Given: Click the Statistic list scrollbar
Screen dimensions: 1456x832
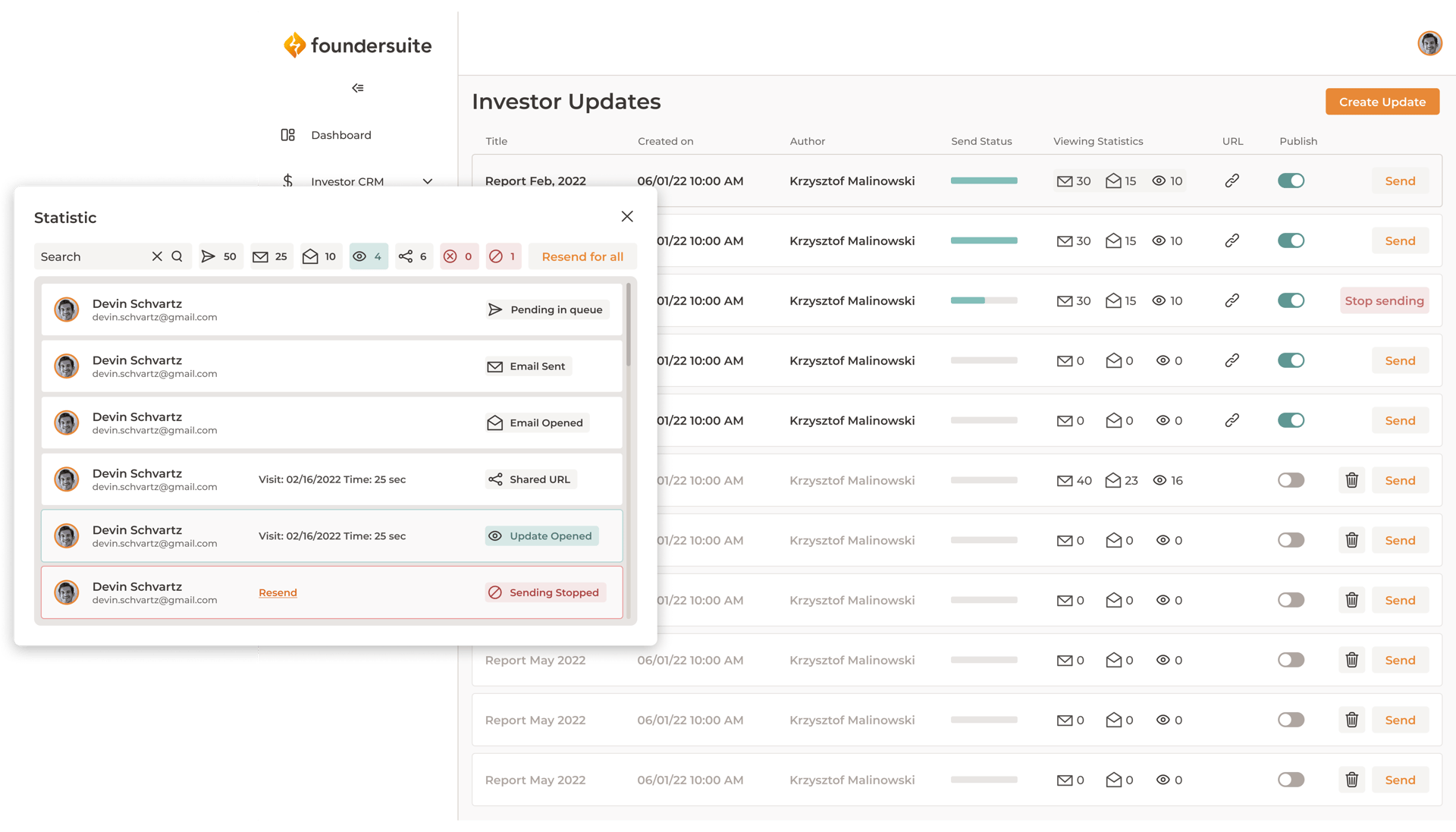Looking at the screenshot, I should 629,325.
